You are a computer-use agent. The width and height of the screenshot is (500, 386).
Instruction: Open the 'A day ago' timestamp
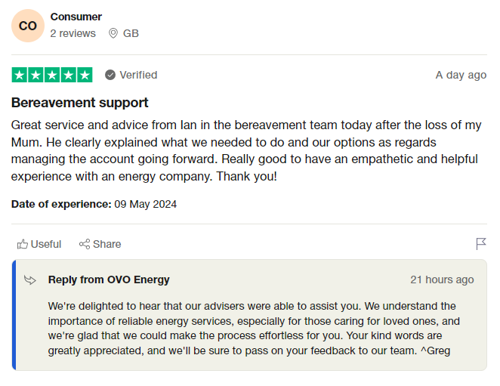pyautogui.click(x=461, y=75)
